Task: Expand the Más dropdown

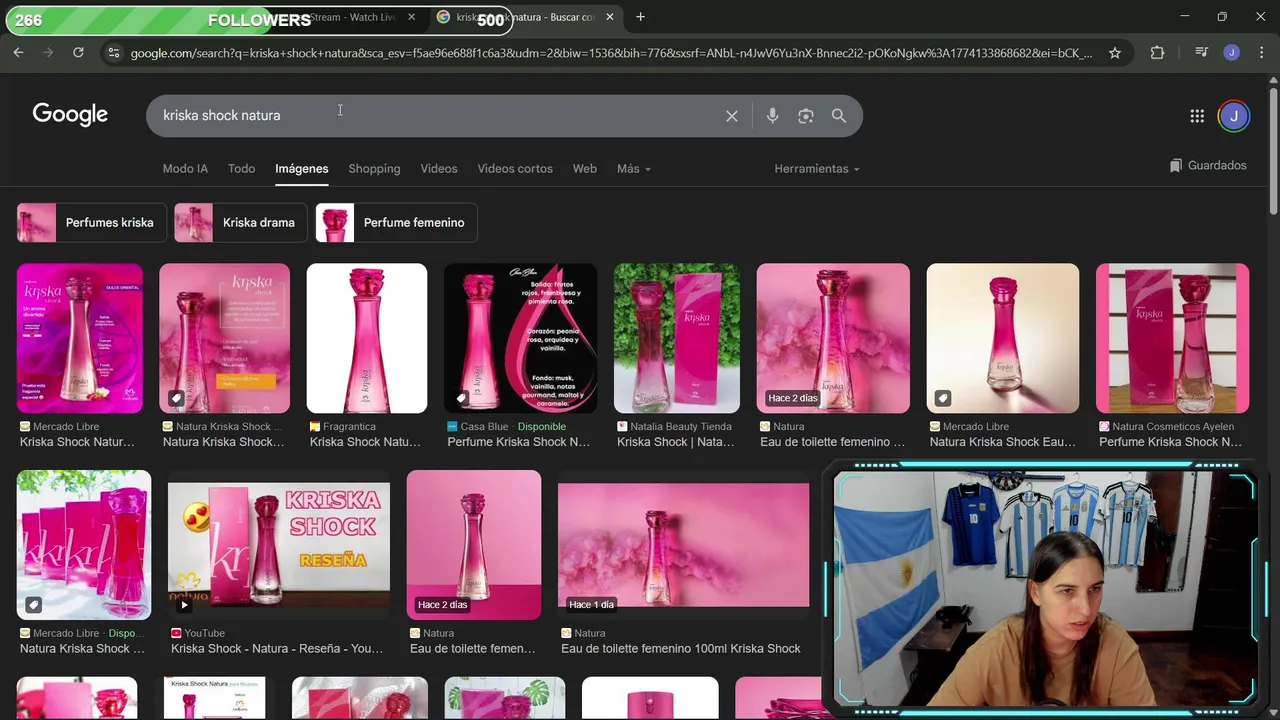Action: click(x=634, y=169)
